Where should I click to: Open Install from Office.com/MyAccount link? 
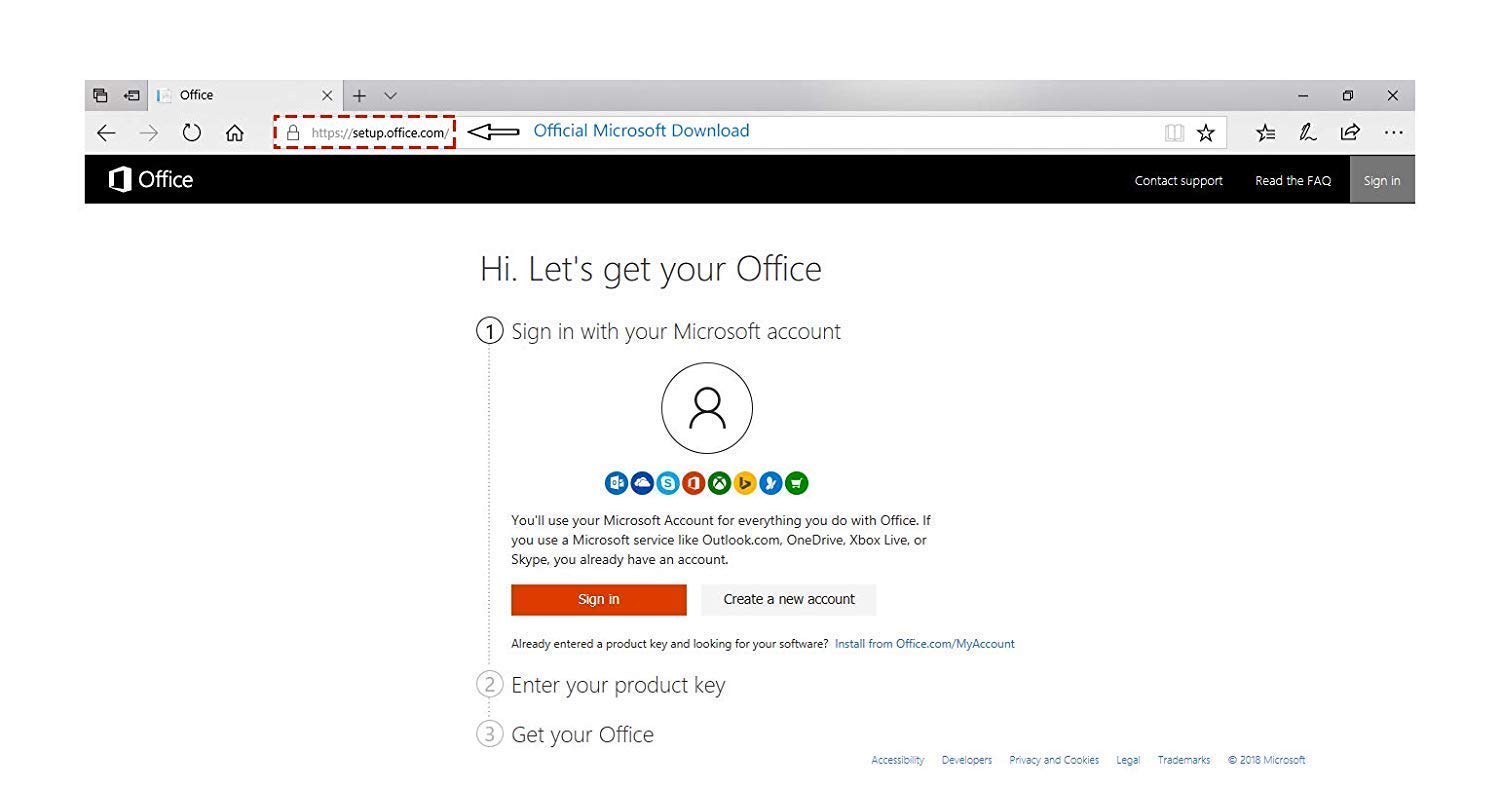pos(925,644)
